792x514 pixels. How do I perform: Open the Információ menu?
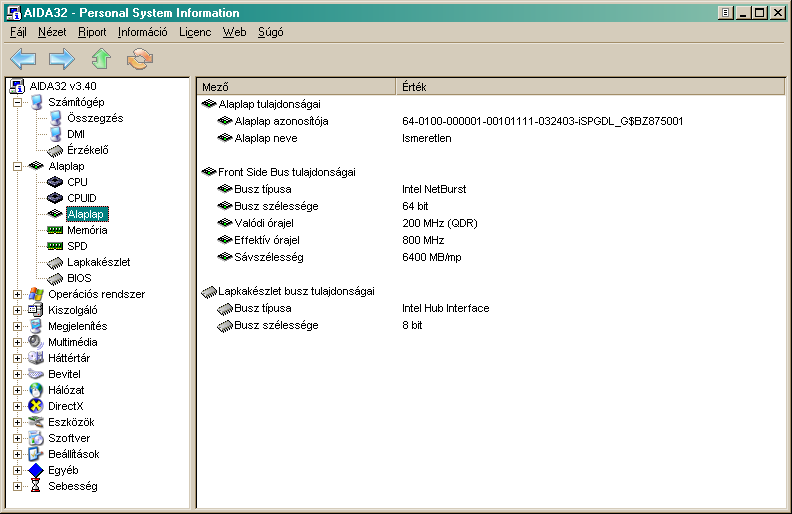pyautogui.click(x=142, y=32)
